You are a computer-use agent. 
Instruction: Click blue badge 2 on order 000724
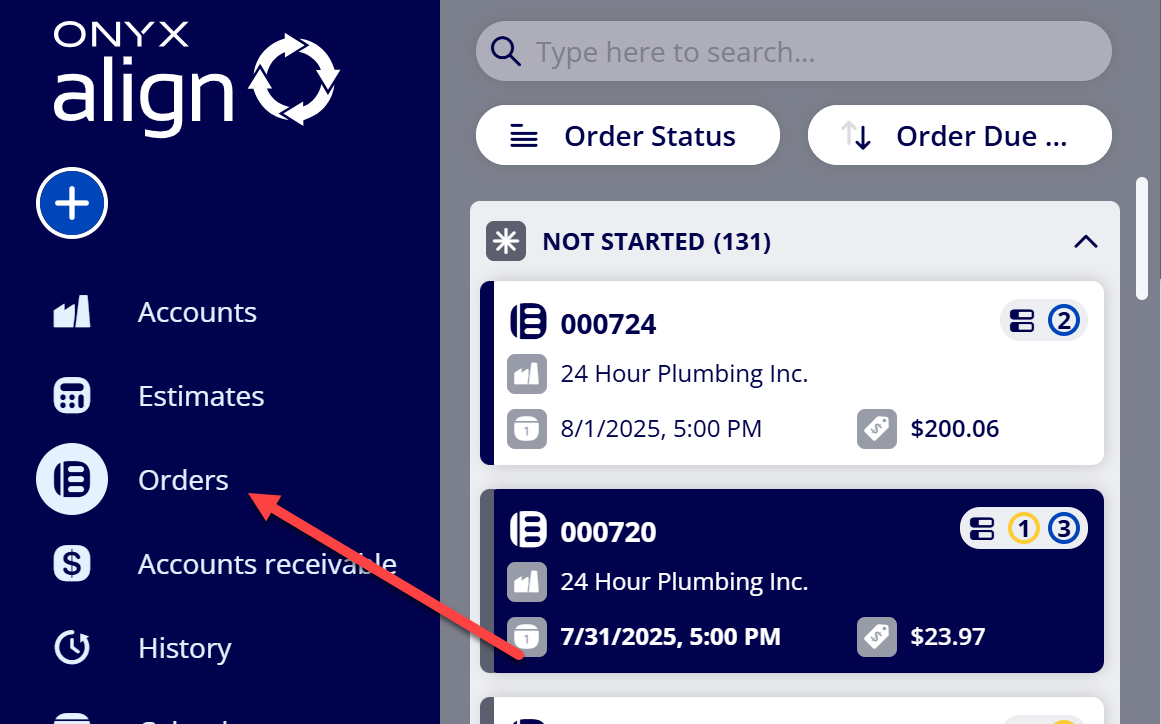1063,321
